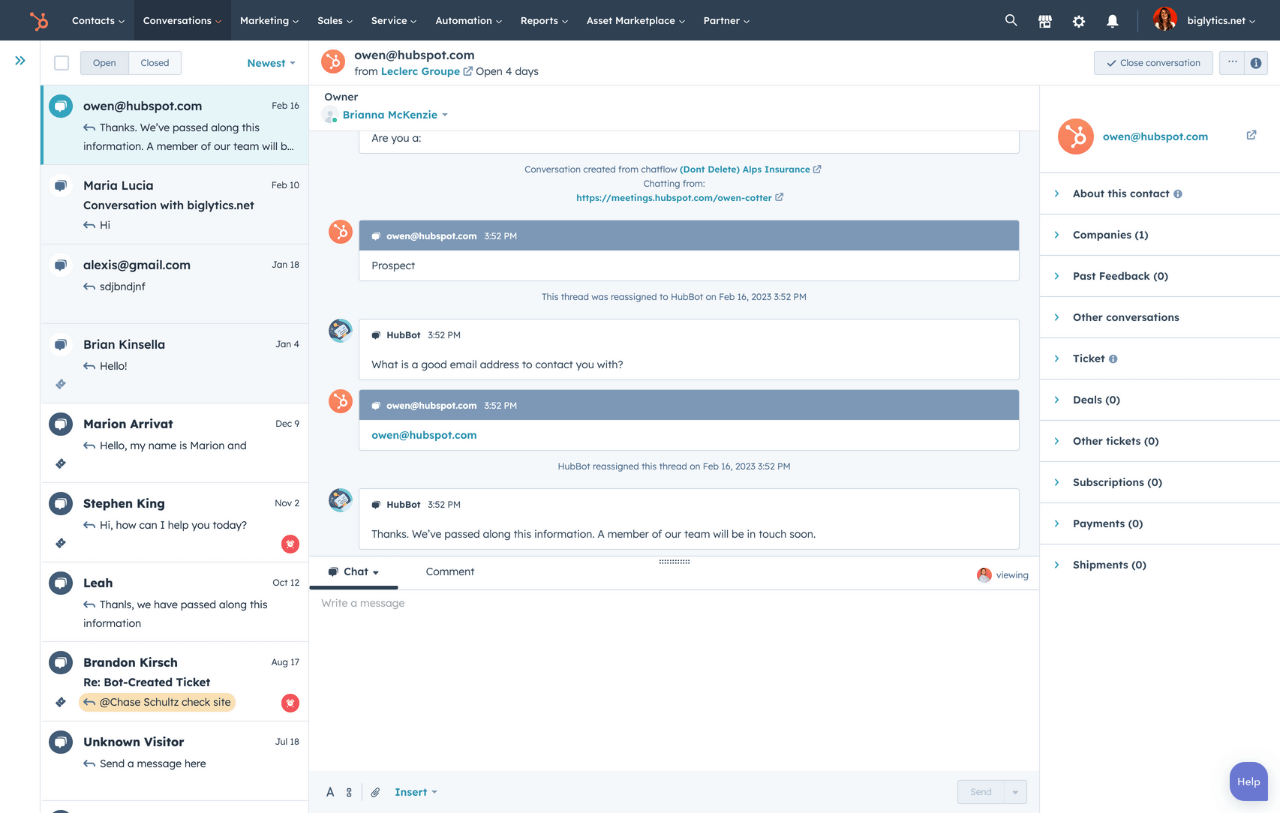Open text formatting options with the A icon
Screen dimensions: 1280x813
click(330, 791)
